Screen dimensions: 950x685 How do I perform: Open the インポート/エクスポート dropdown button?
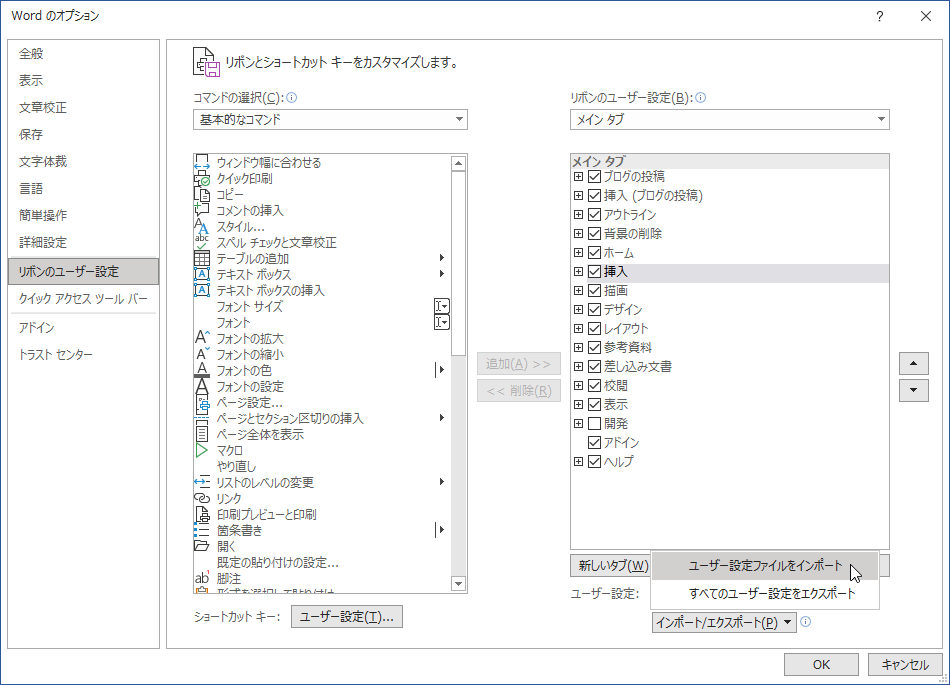tap(724, 623)
